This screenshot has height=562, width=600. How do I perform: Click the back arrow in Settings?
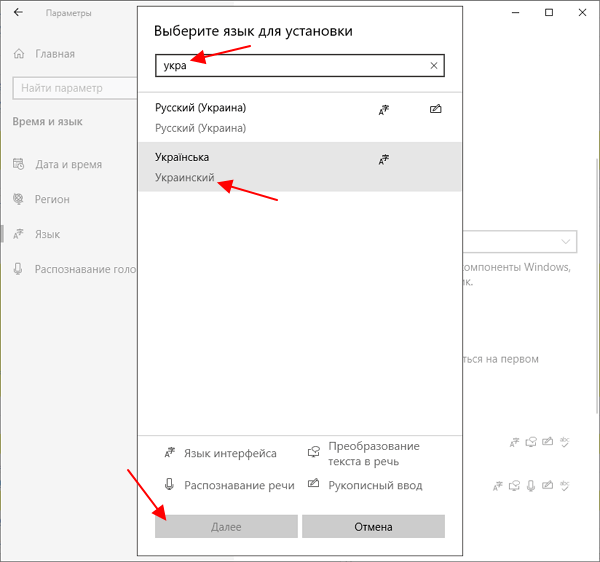[18, 13]
